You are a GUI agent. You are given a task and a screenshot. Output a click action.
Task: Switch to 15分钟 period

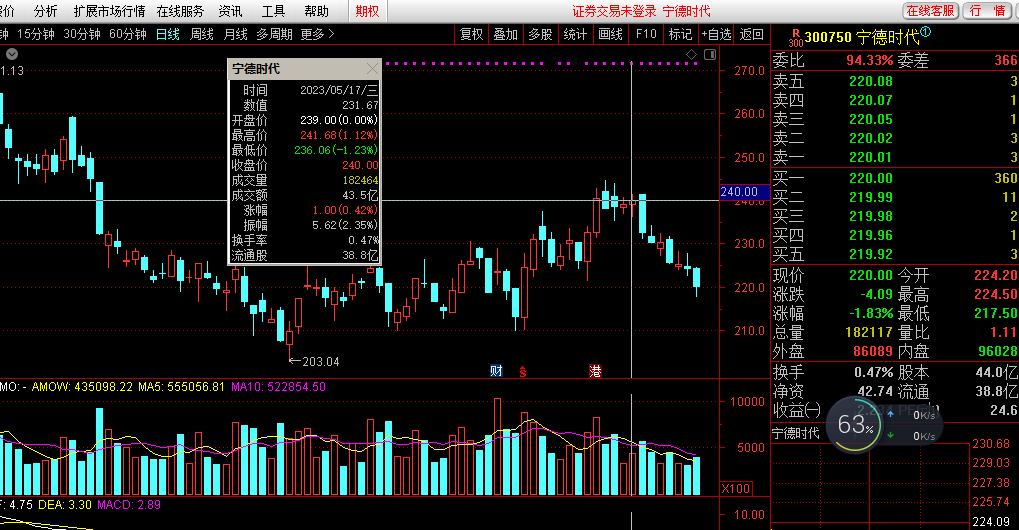click(x=36, y=34)
